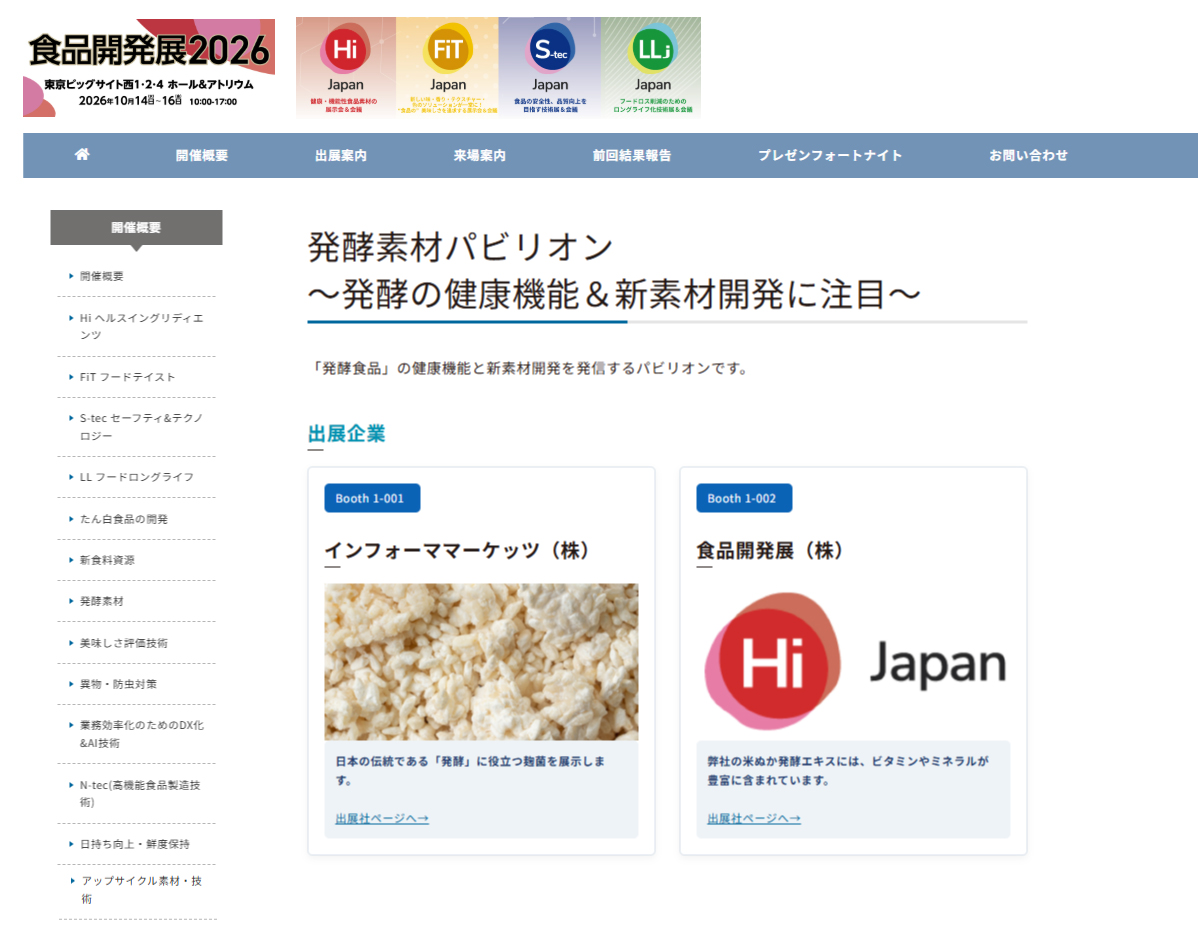1198x938 pixels.
Task: Click お問い合わせ in navigation bar
Action: 1028,156
